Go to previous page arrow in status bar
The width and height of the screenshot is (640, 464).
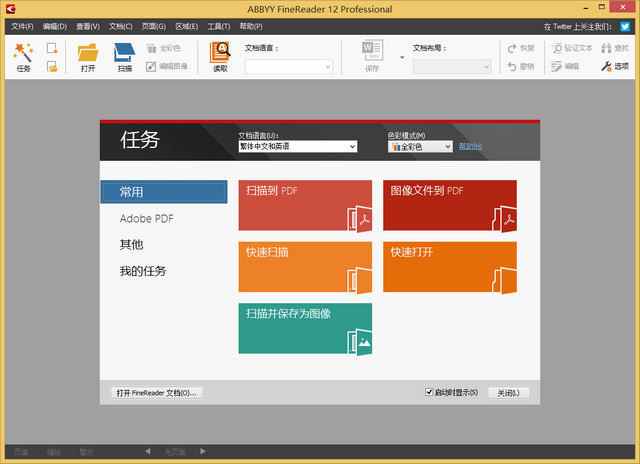pyautogui.click(x=148, y=451)
